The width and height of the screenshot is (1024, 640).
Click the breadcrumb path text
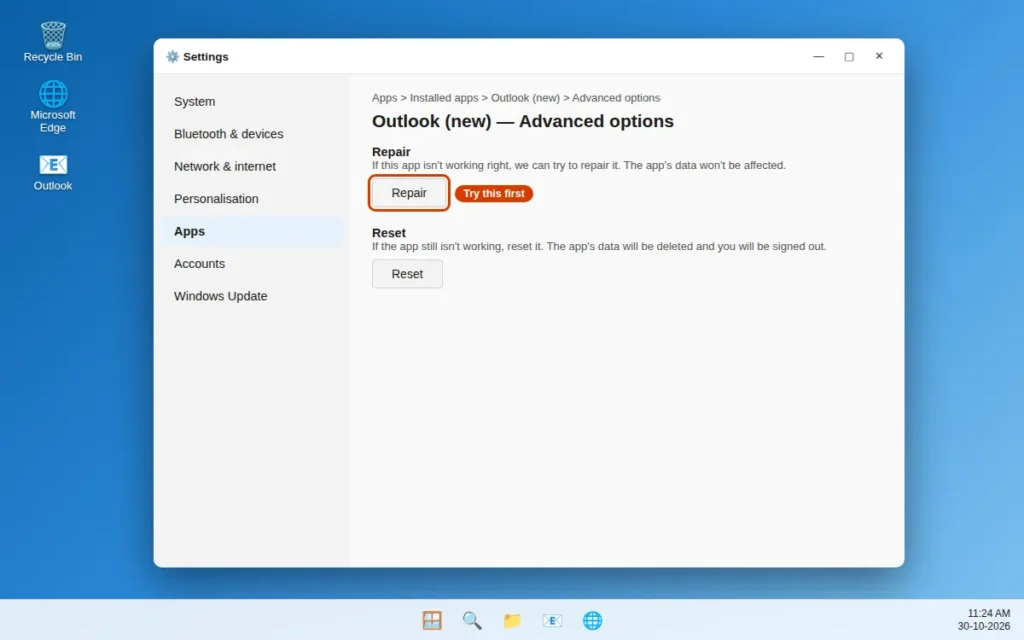tap(516, 98)
